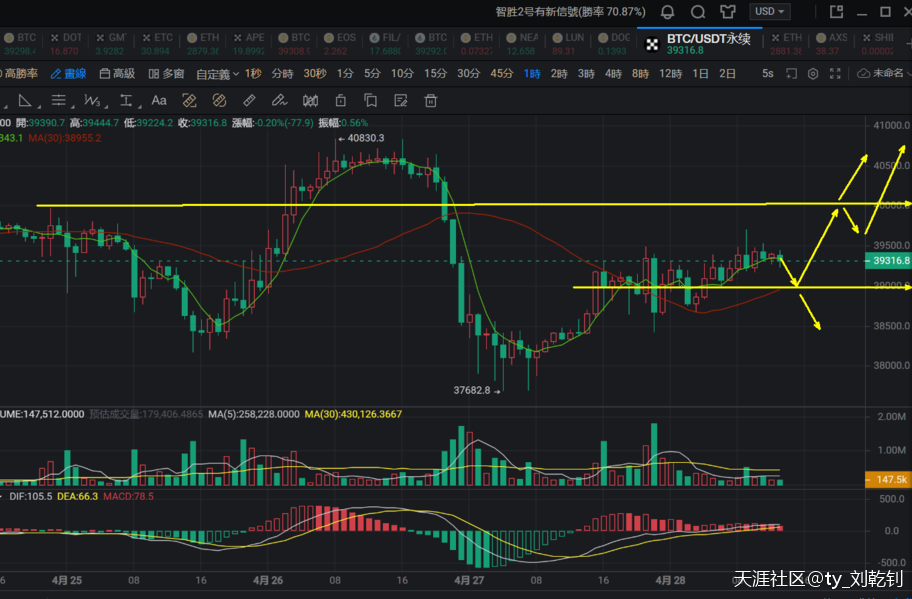The height and width of the screenshot is (599, 912).
Task: Select the Elliott wave drawing tool
Action: coord(94,101)
